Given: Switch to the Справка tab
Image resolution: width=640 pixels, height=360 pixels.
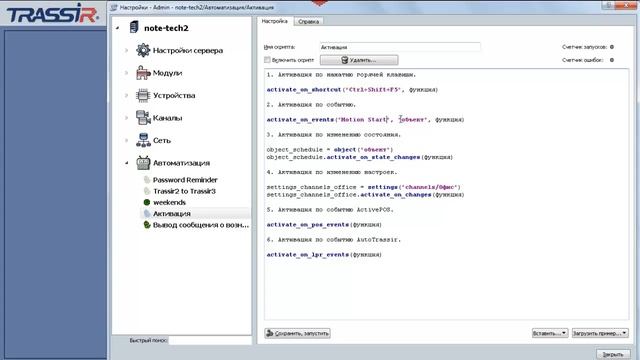Looking at the screenshot, I should [x=309, y=22].
